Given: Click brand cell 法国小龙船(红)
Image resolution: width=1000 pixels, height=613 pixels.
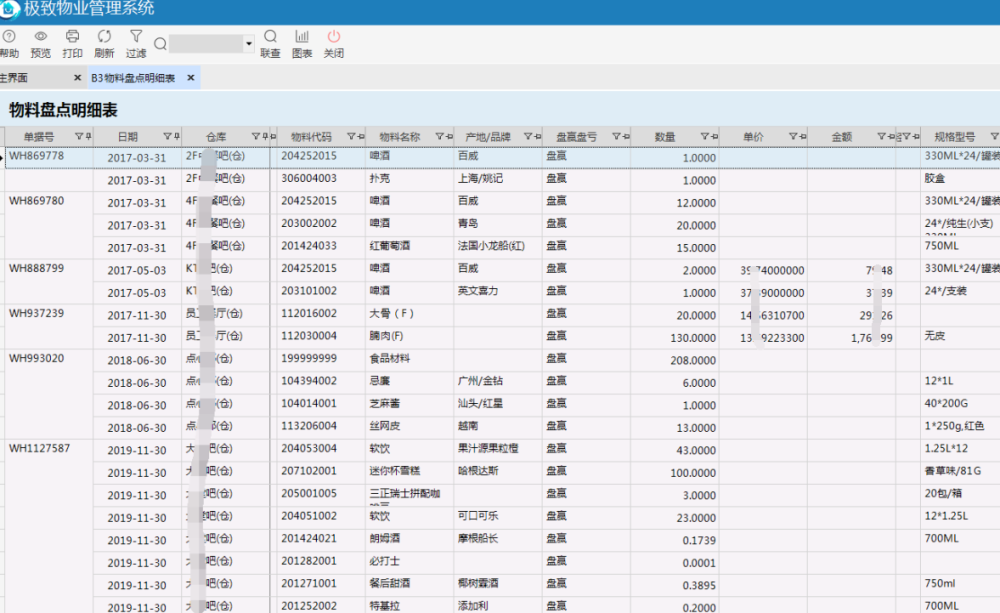Looking at the screenshot, I should [x=491, y=246].
